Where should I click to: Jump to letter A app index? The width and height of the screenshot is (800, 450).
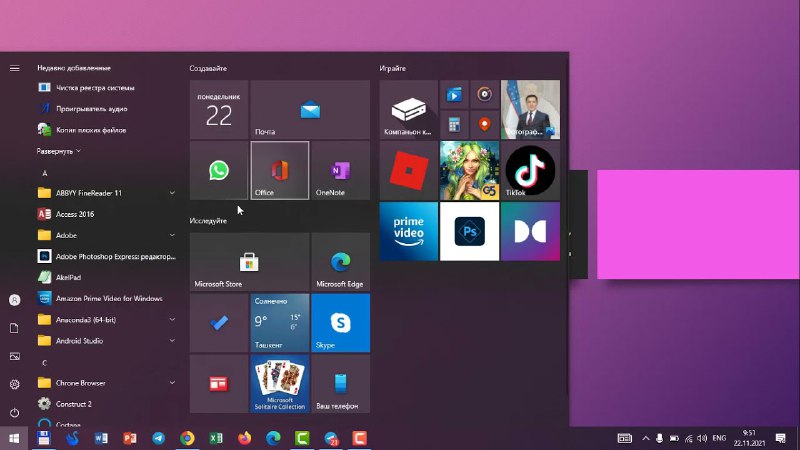click(45, 173)
